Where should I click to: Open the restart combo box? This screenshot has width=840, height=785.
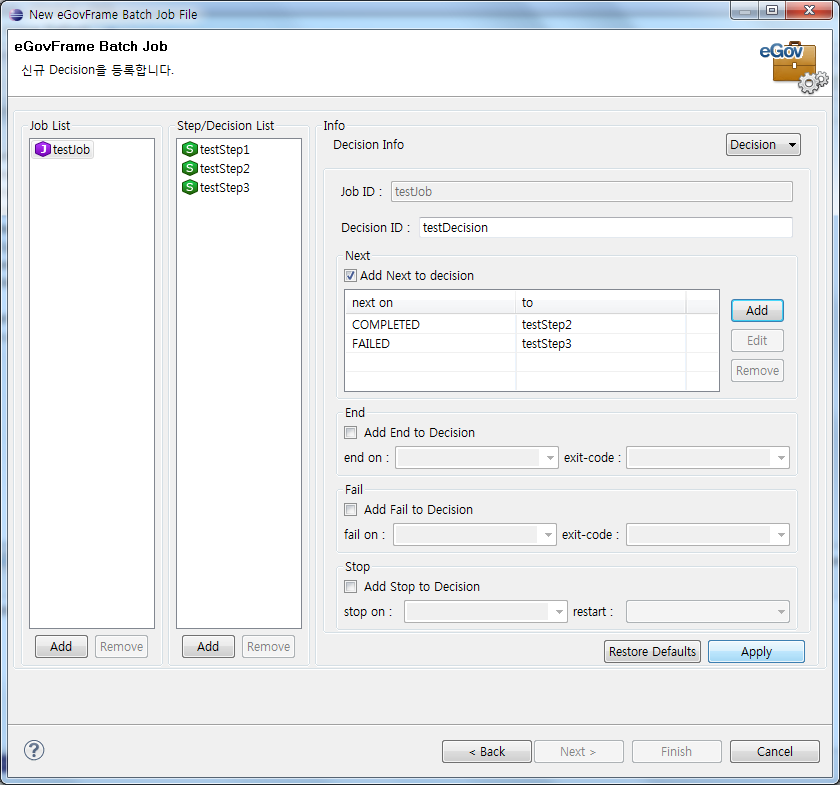708,611
